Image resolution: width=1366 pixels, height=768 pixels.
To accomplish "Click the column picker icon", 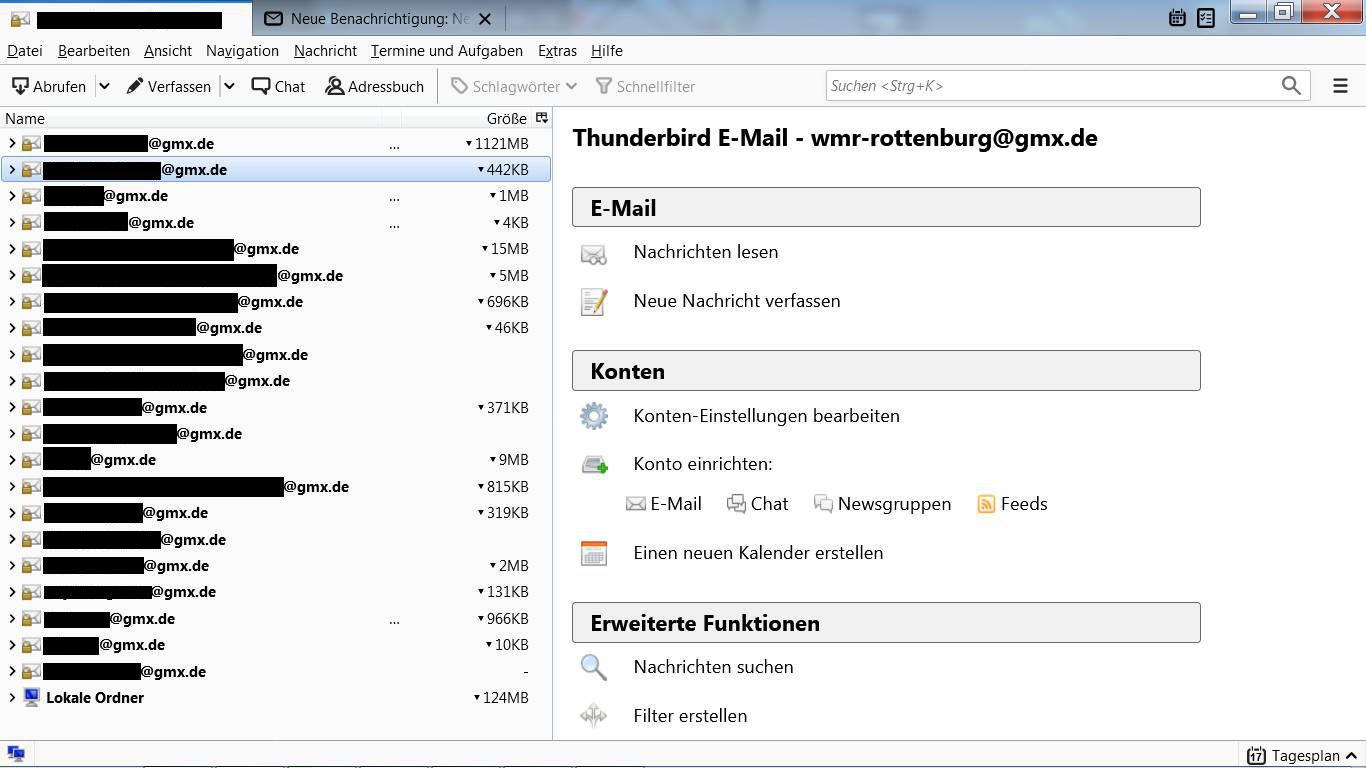I will [542, 118].
